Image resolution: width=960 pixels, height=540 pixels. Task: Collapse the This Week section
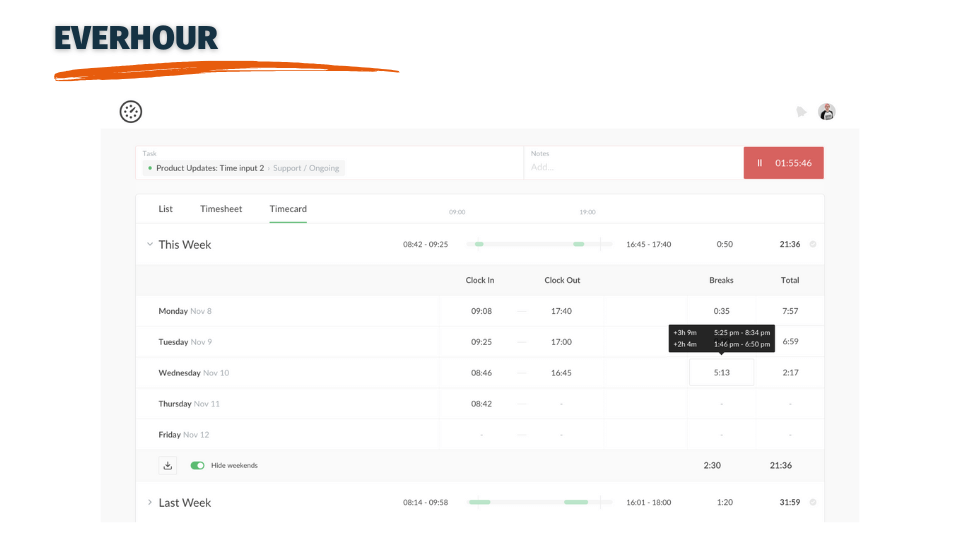point(149,244)
